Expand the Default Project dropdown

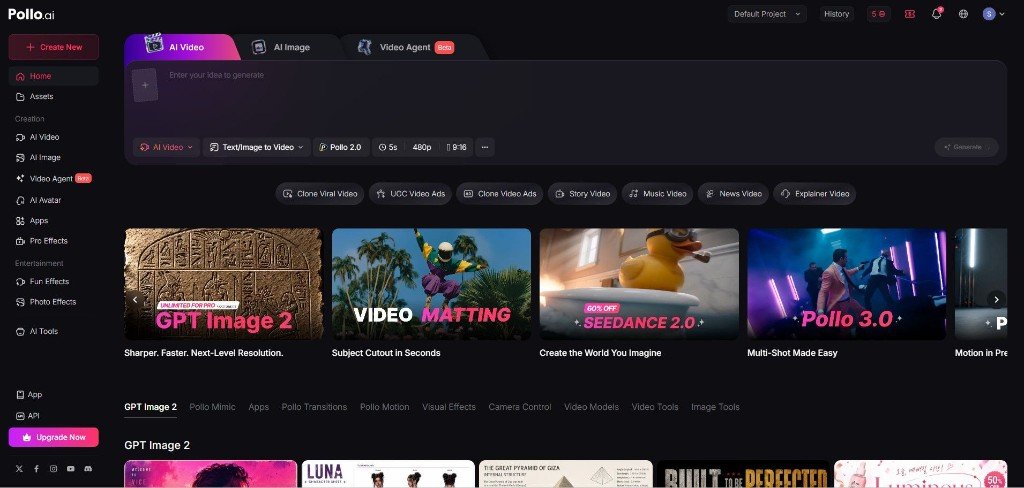(x=767, y=14)
